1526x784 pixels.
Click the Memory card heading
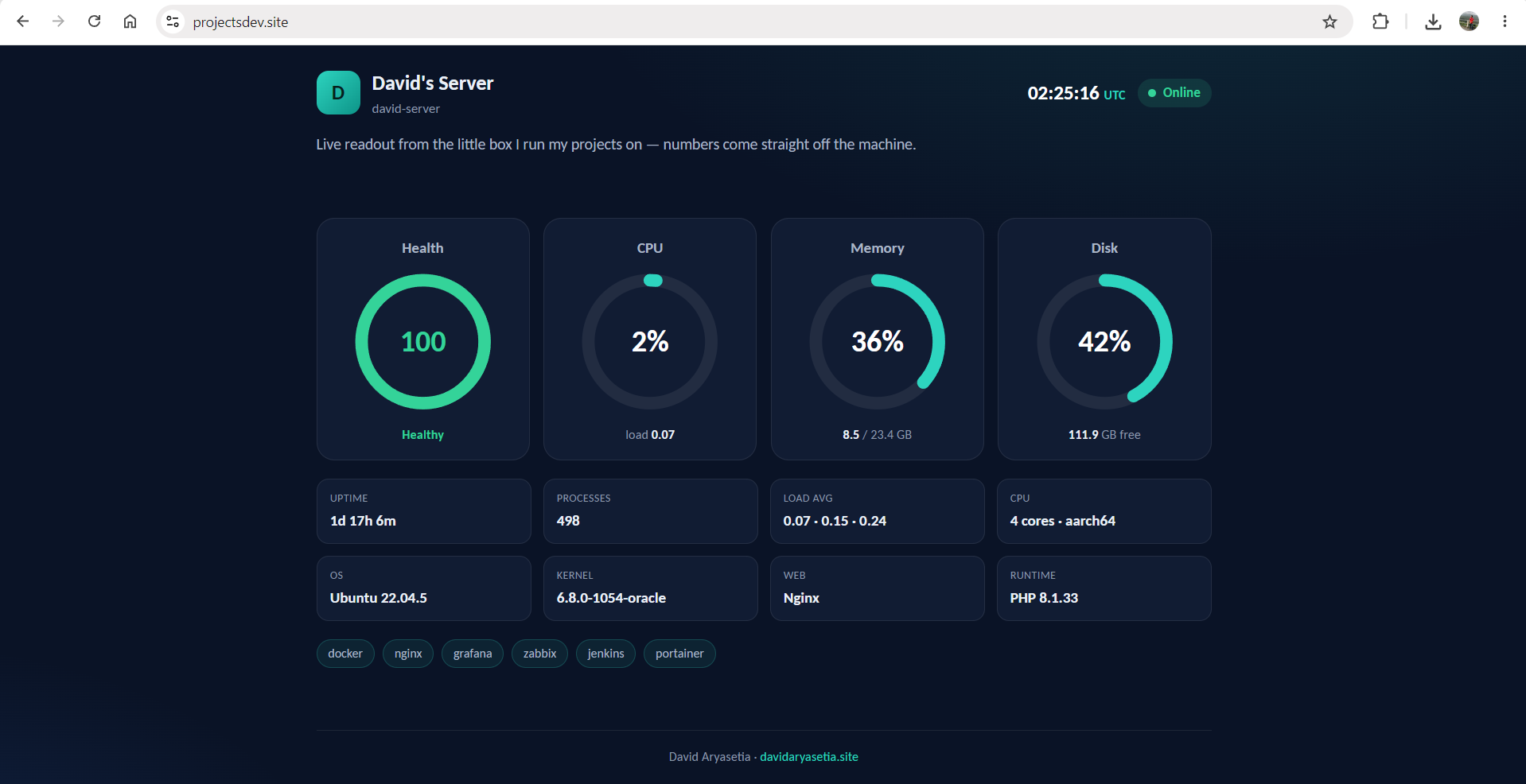pos(878,248)
